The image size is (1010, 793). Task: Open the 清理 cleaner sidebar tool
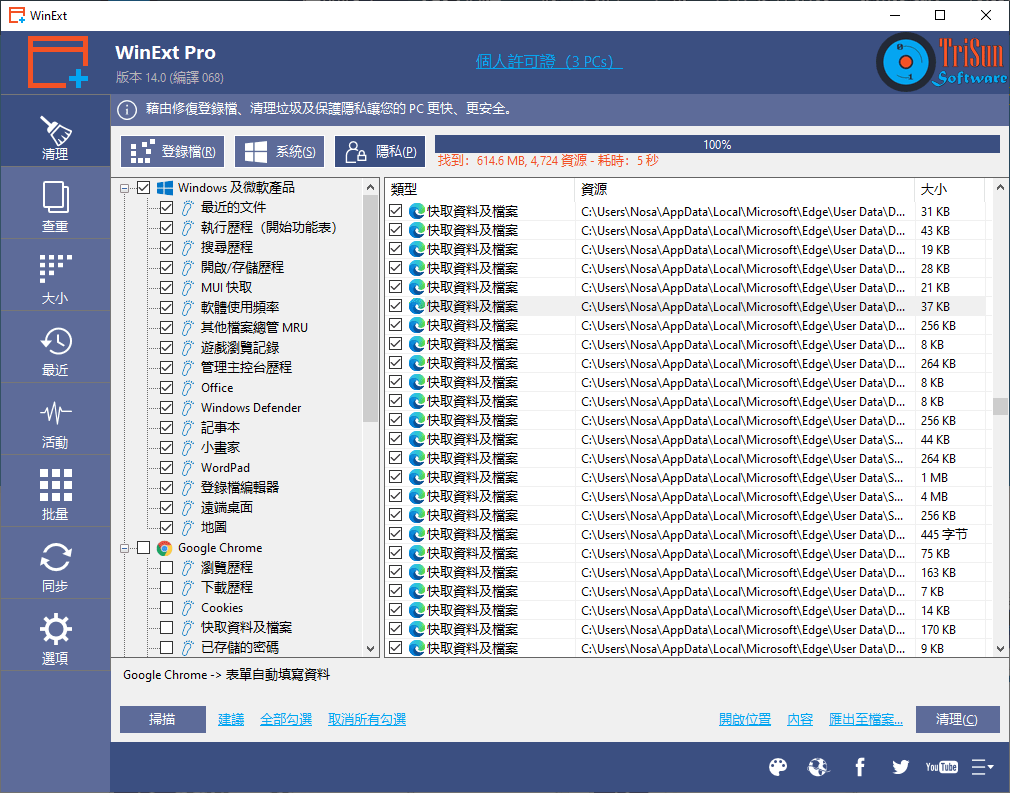point(55,131)
